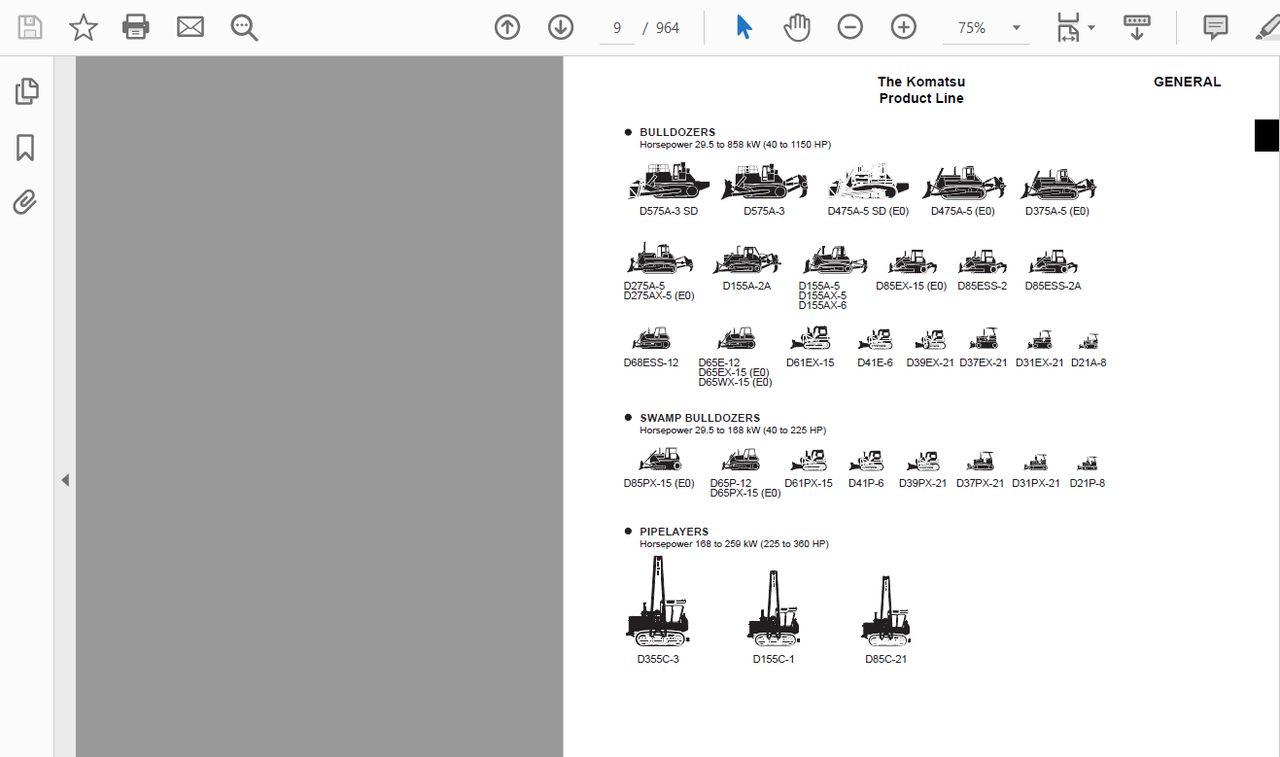The height and width of the screenshot is (757, 1280).
Task: Zoom in with the plus button
Action: pos(904,28)
